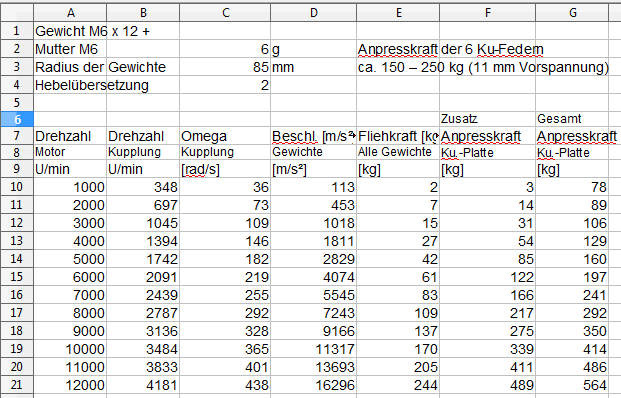
Task: Select the '[rad/s]' unit cell
Action: coord(225,169)
